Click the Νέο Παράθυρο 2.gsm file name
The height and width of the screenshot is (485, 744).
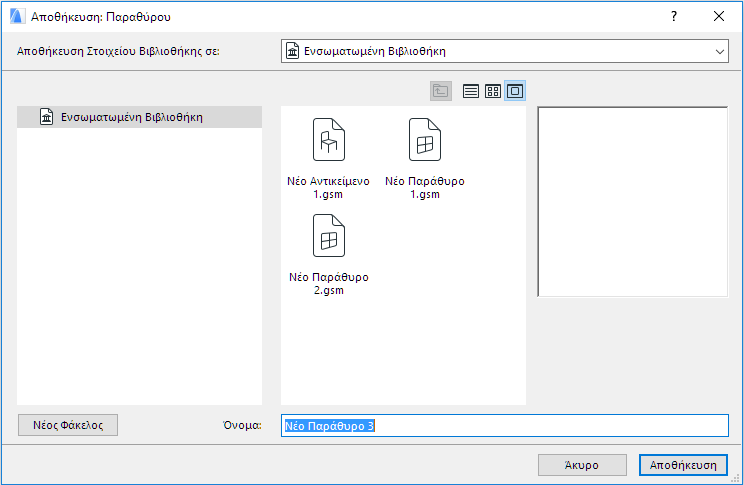[329, 283]
